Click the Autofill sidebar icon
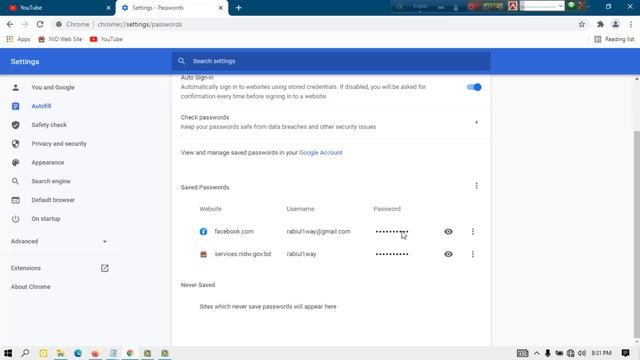 (16, 106)
